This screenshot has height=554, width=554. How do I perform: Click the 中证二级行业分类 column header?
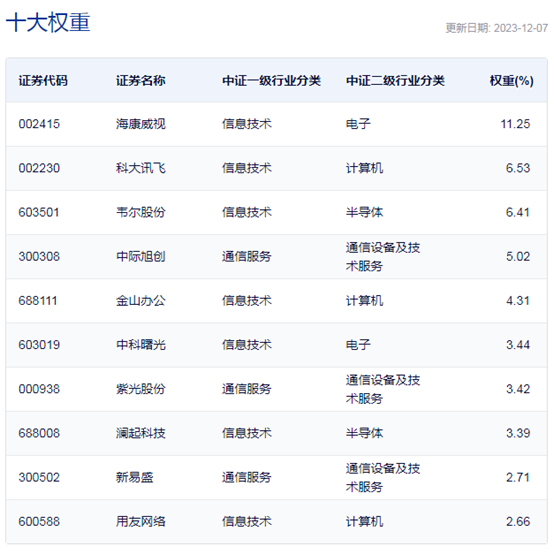(395, 81)
